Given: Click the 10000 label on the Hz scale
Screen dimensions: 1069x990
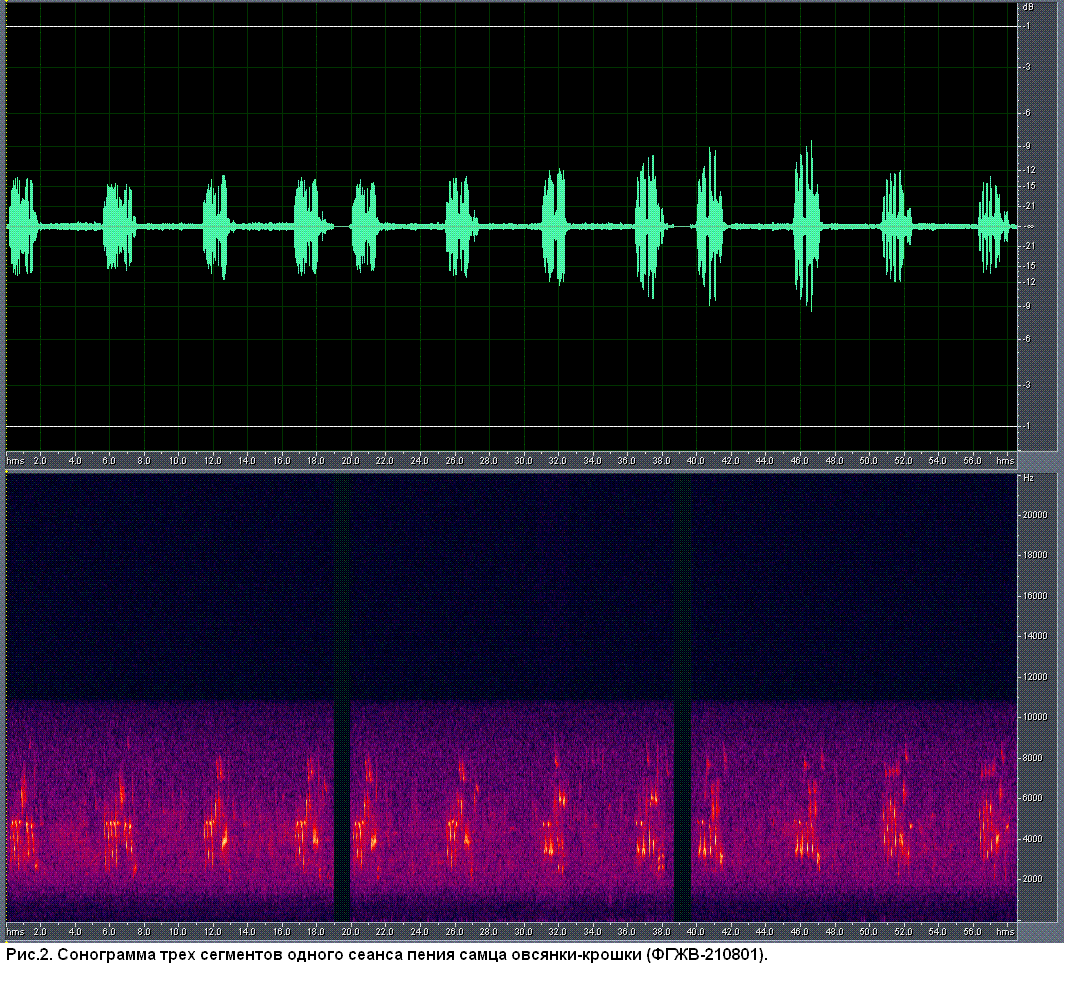Looking at the screenshot, I should [1034, 717].
